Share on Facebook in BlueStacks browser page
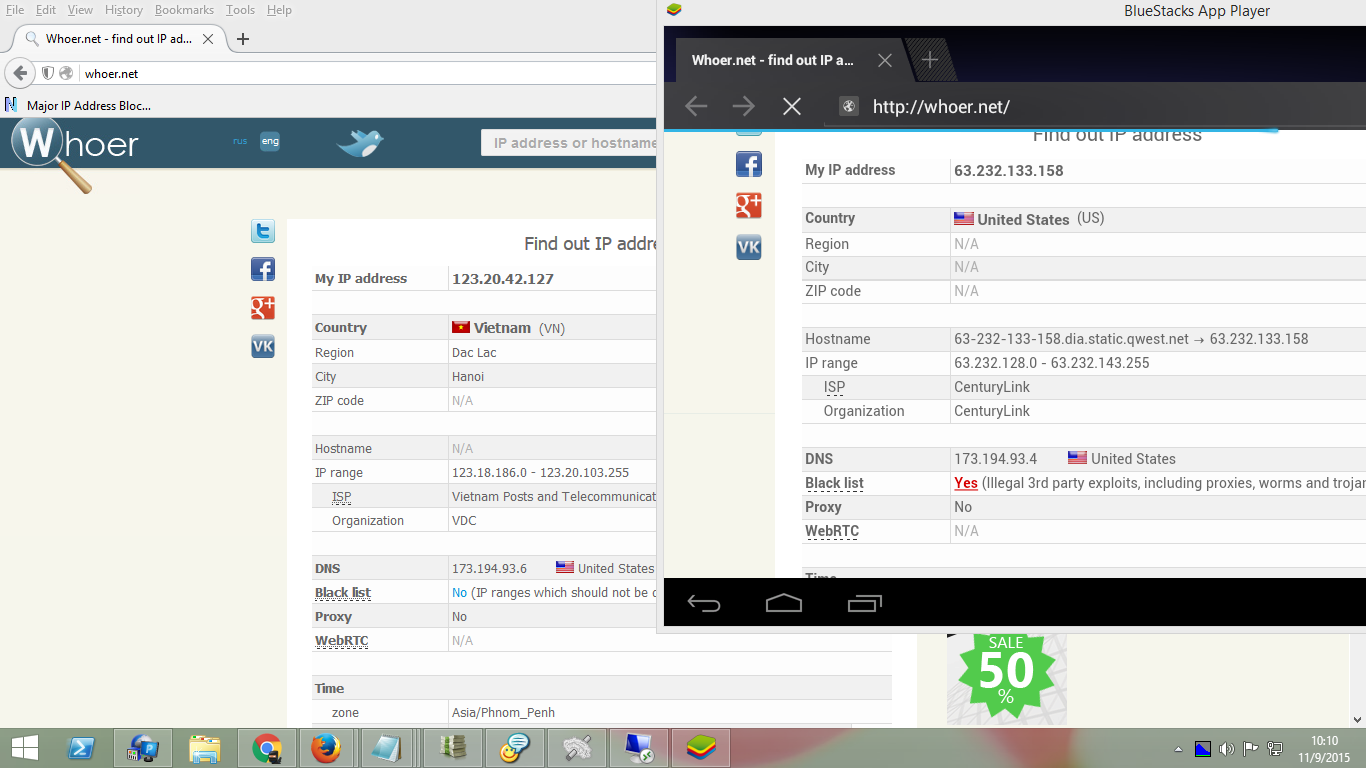This screenshot has width=1366, height=768. (748, 164)
